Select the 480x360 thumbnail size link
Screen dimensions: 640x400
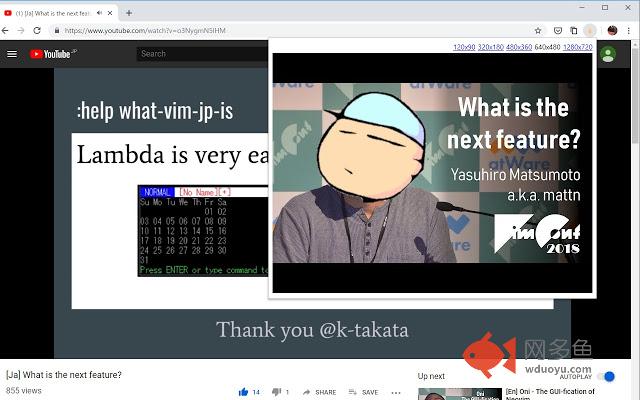519,47
